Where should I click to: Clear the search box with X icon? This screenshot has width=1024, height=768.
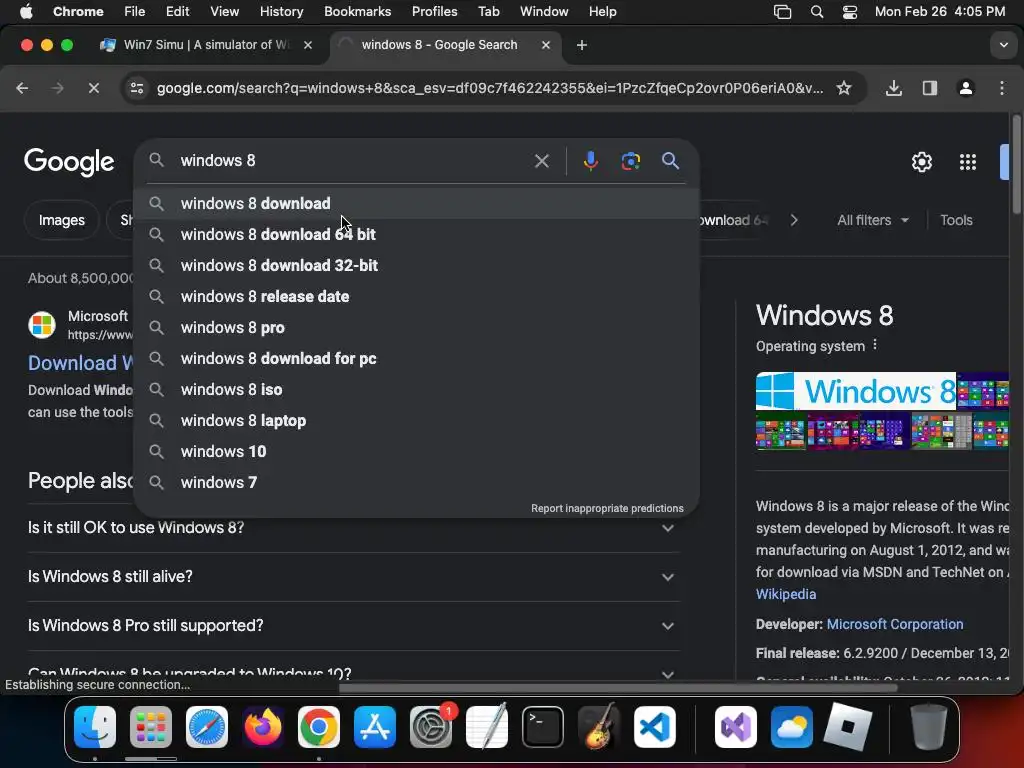pyautogui.click(x=541, y=161)
